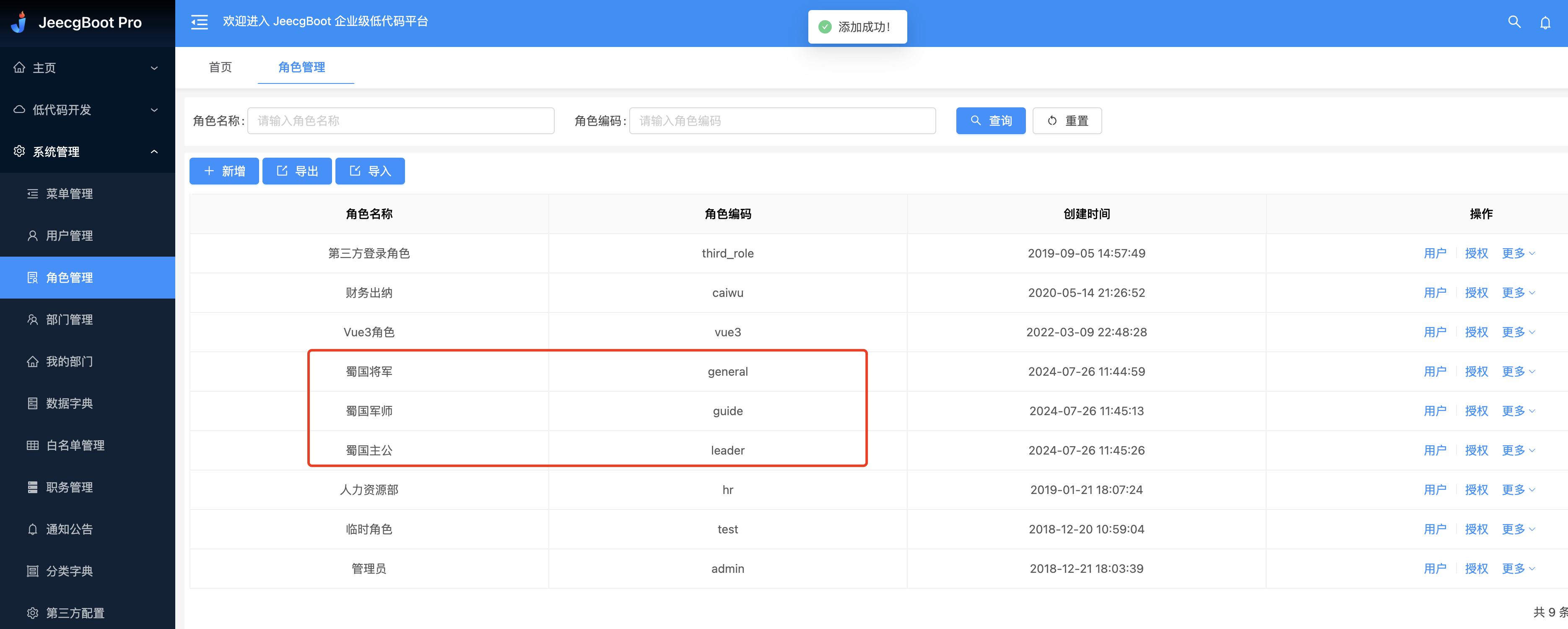
Task: Click the 低代码开发 cloud icon
Action: point(19,109)
